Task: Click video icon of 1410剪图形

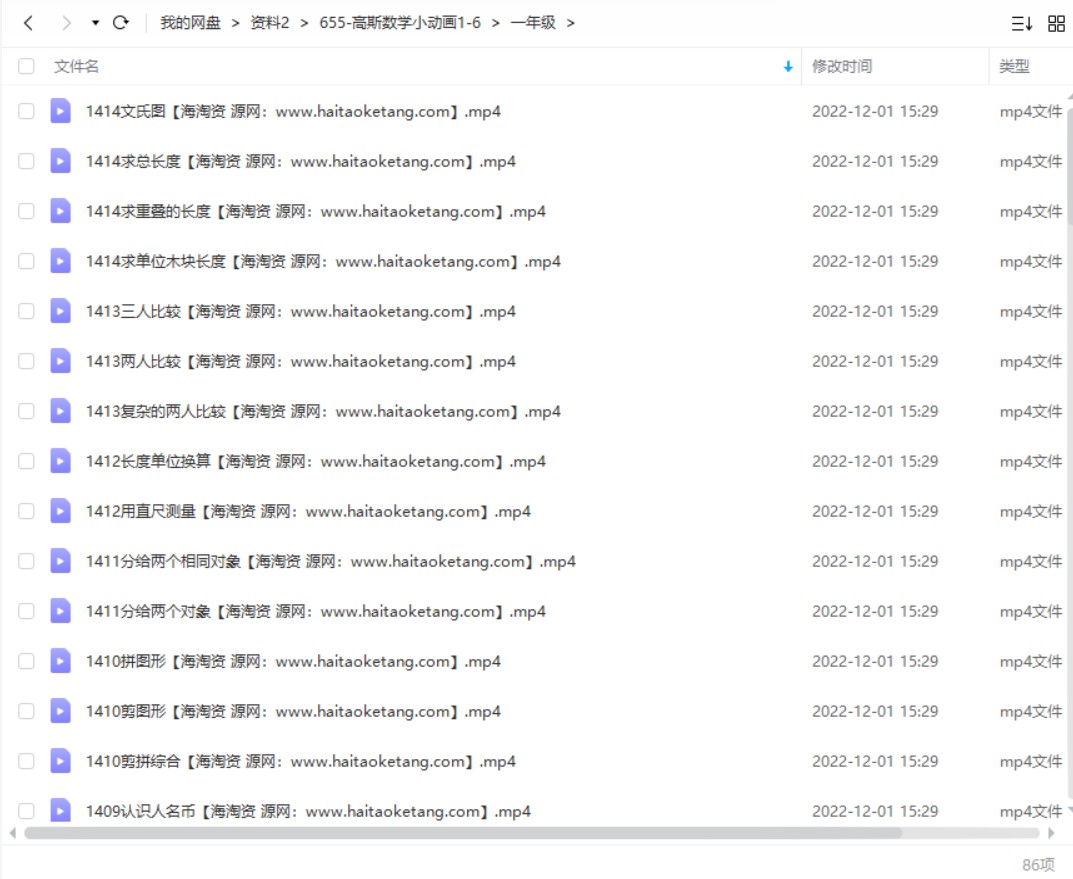Action: coord(60,711)
